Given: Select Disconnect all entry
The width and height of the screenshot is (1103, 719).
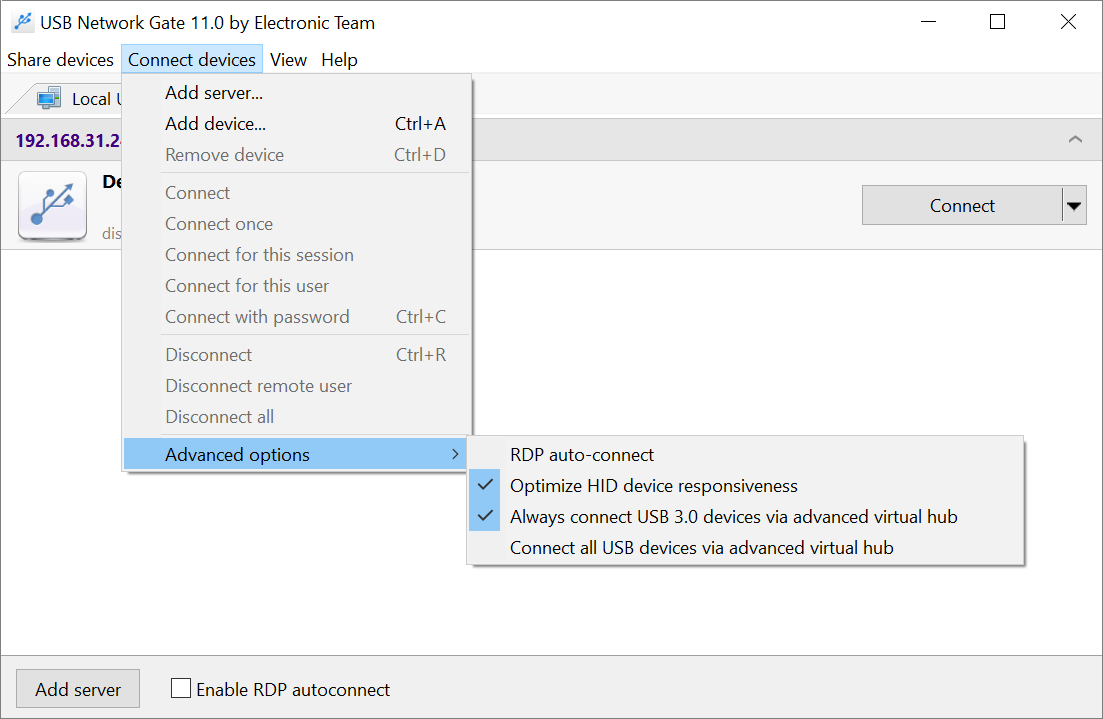Looking at the screenshot, I should point(296,416).
